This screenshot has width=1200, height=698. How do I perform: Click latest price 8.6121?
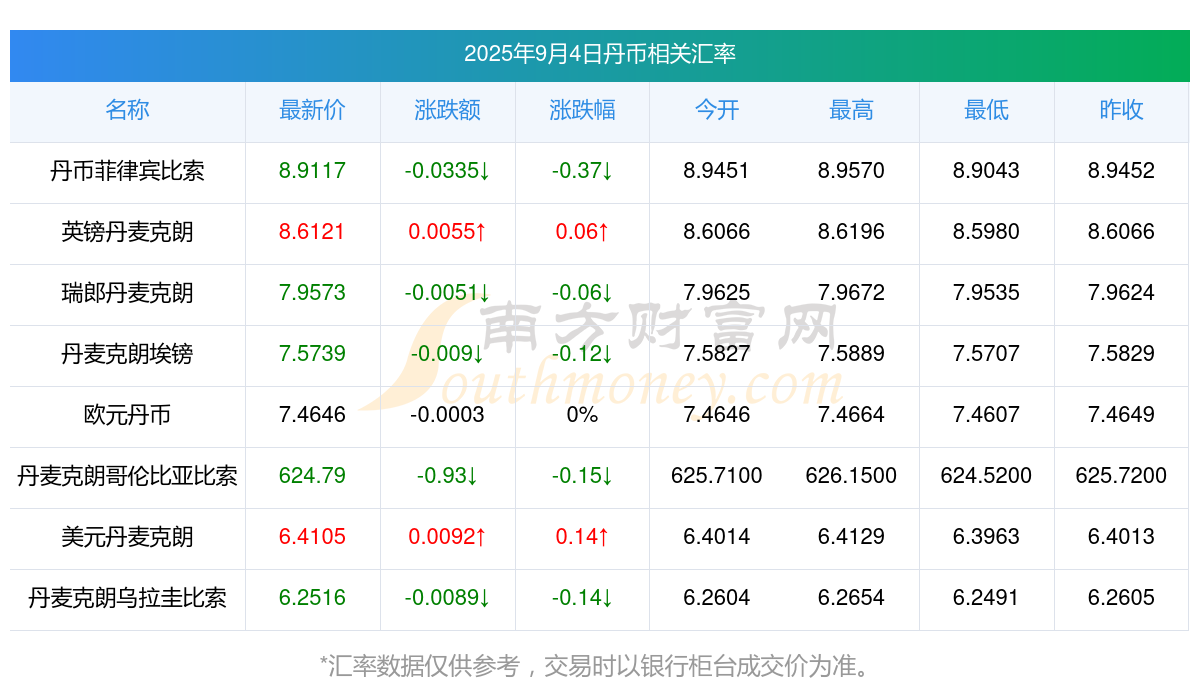pos(313,232)
